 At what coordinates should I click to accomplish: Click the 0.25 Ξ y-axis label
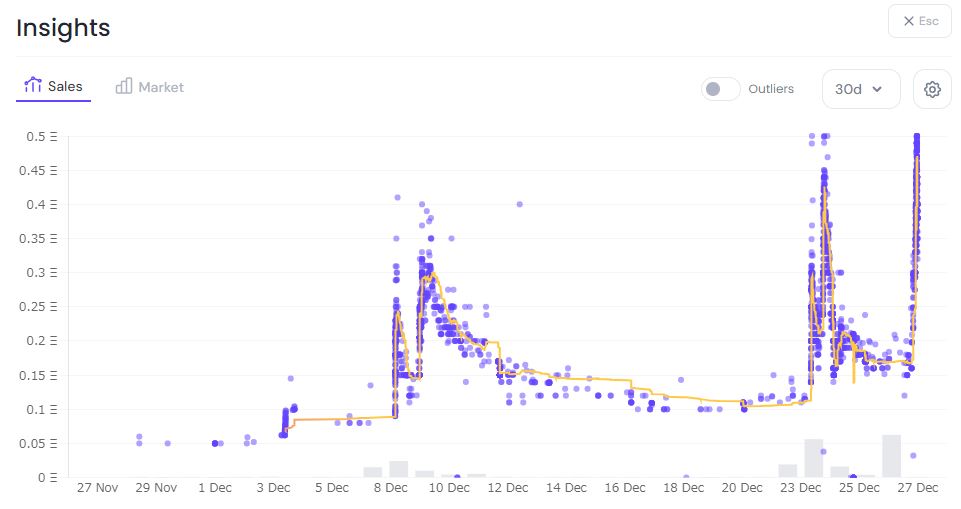tap(38, 306)
